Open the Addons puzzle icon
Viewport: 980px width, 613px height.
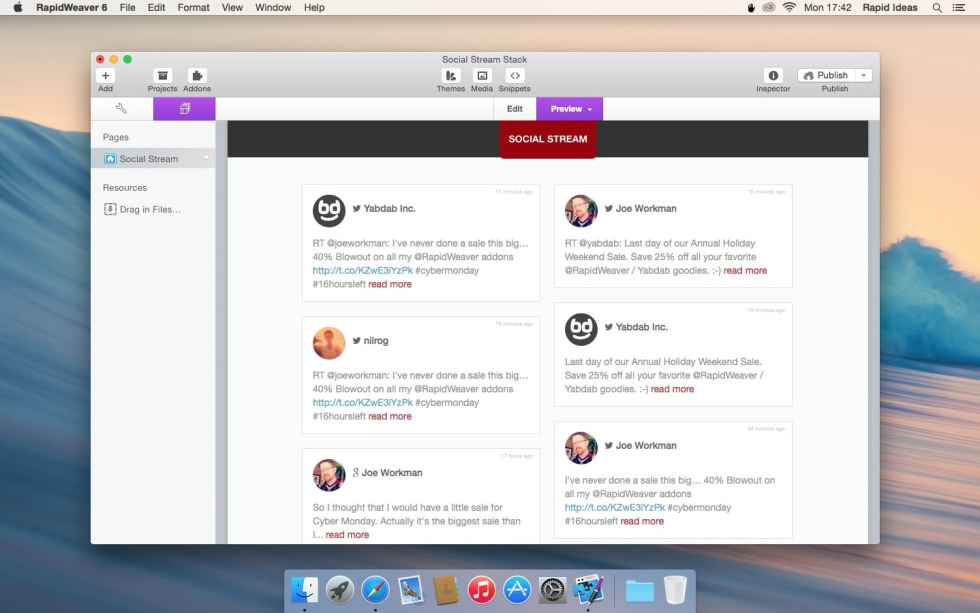tap(197, 76)
